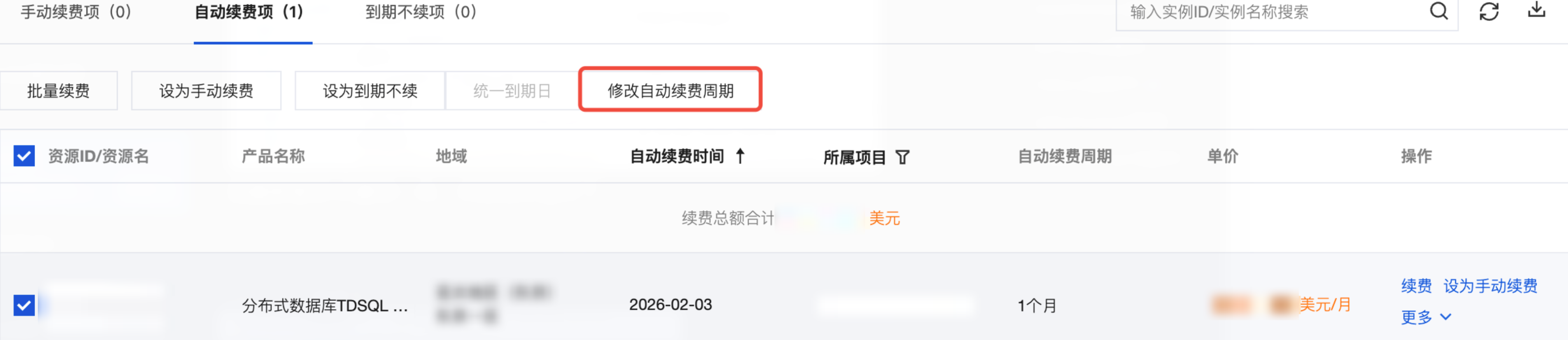Click the 统一到期日 button

[x=511, y=91]
